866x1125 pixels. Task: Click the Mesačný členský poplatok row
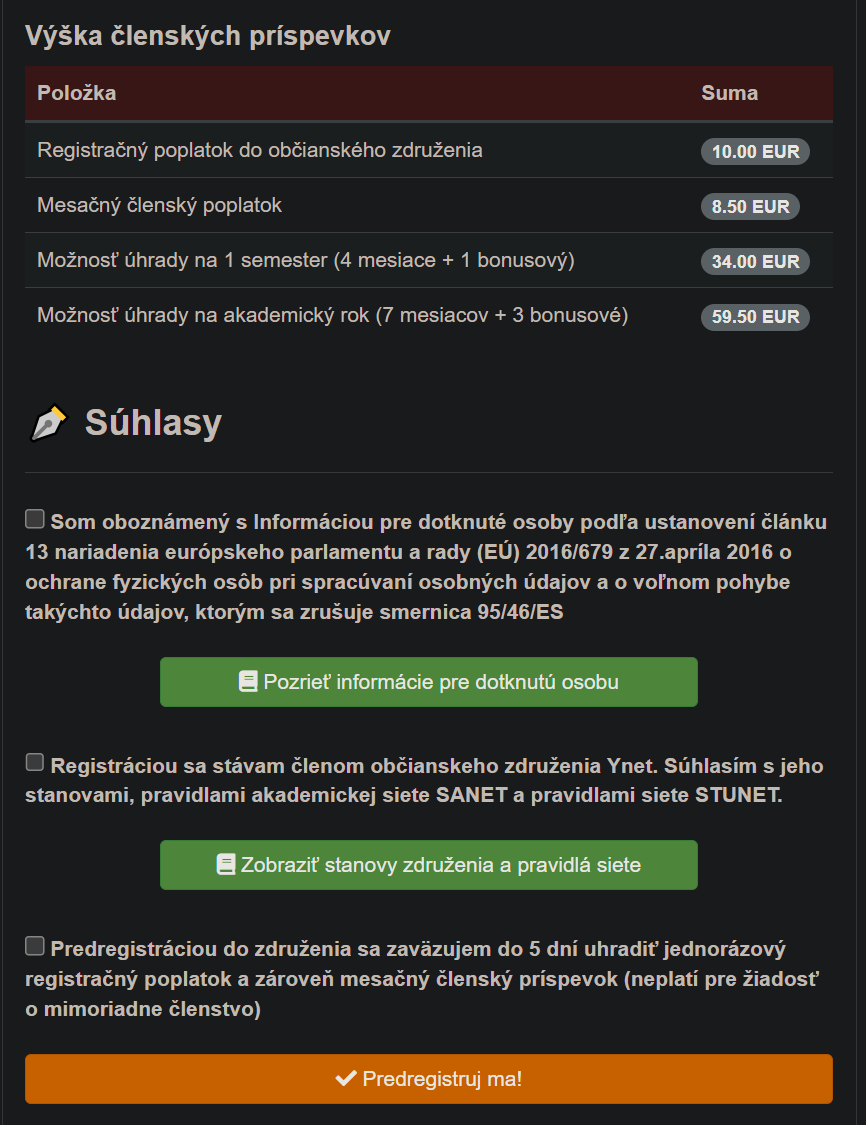pyautogui.click(x=160, y=205)
